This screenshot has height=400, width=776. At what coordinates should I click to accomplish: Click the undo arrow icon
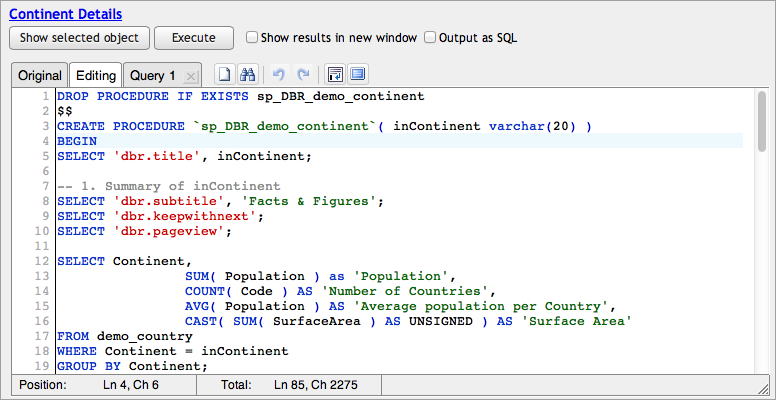click(x=279, y=75)
